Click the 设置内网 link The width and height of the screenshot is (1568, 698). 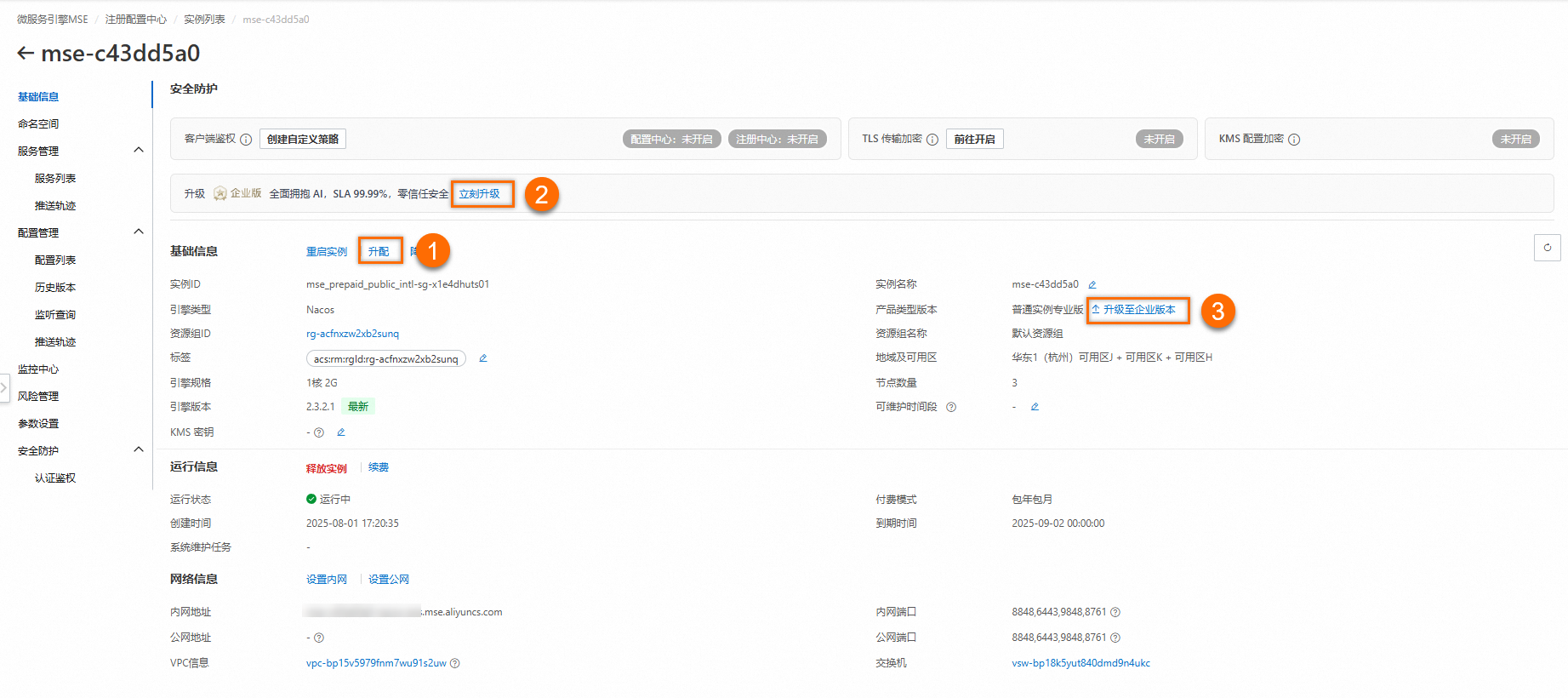pos(327,580)
